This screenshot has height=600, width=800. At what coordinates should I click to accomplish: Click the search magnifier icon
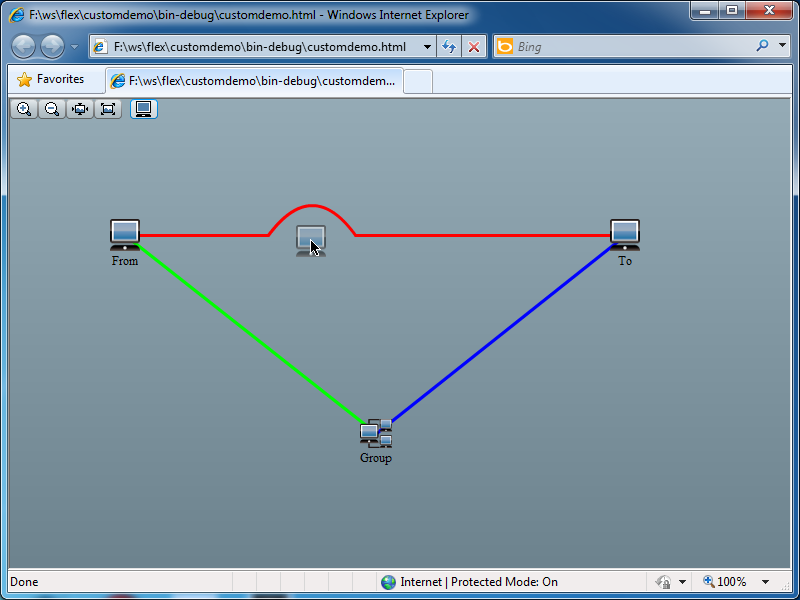pyautogui.click(x=762, y=46)
